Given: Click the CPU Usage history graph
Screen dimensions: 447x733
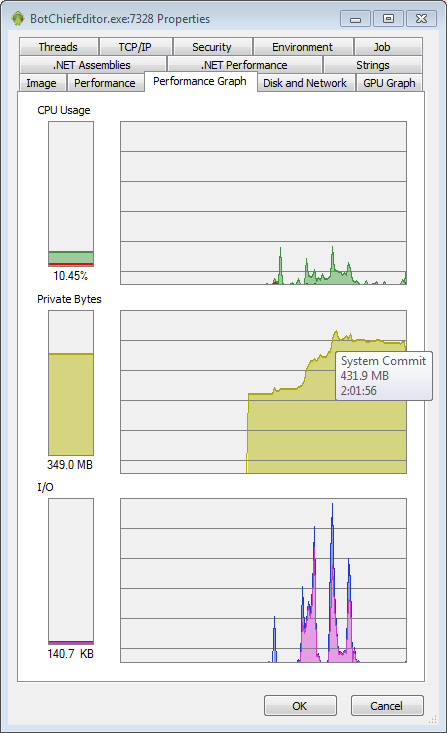Looking at the screenshot, I should tap(263, 203).
